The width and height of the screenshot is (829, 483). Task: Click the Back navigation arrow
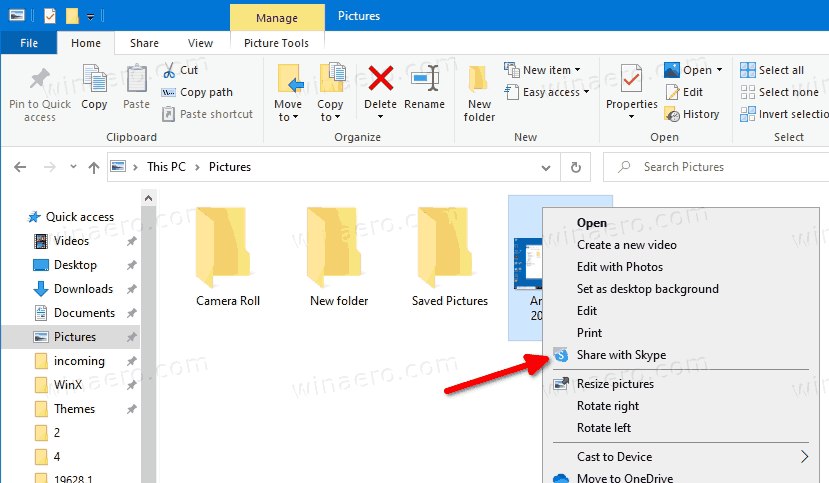[20, 167]
